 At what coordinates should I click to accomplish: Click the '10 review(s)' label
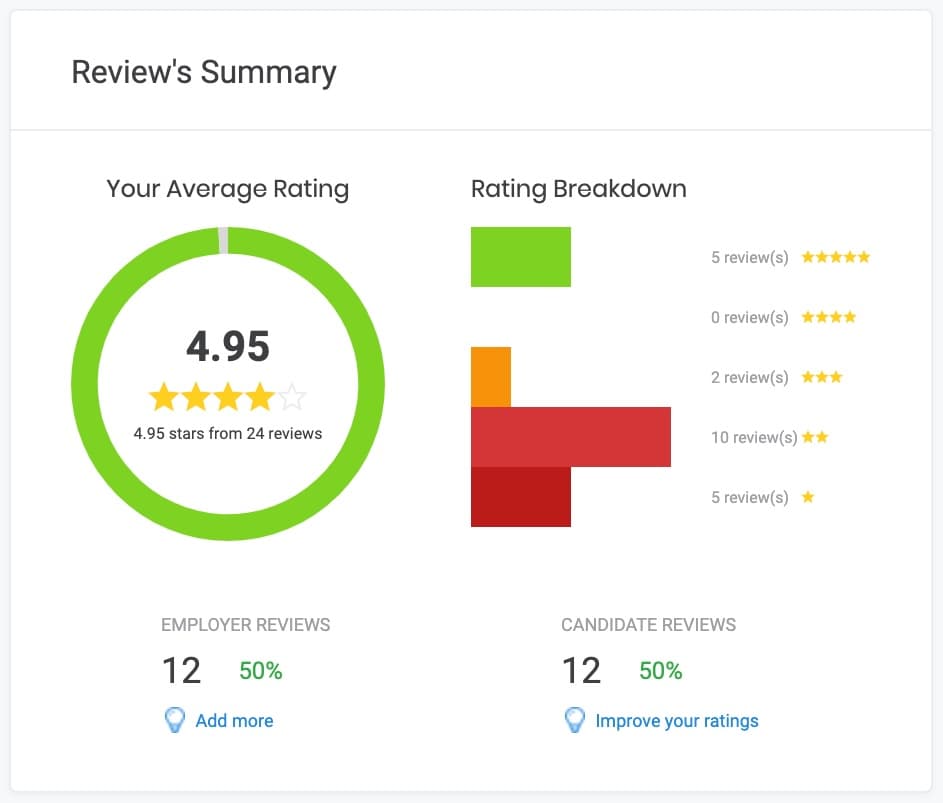754,437
